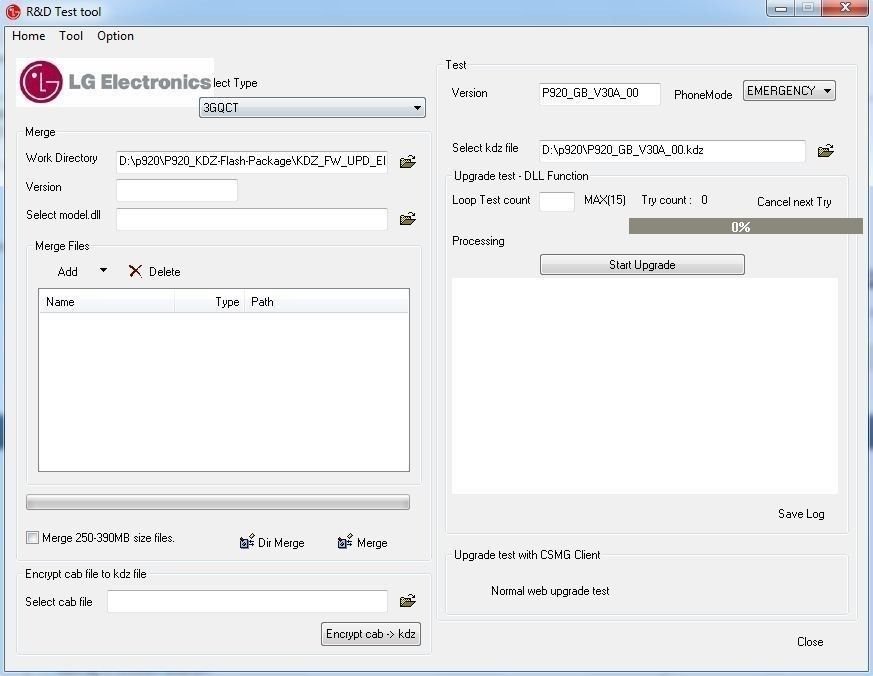873x676 pixels.
Task: Toggle Merge 250-390MB size files checkbox
Action: (32, 537)
